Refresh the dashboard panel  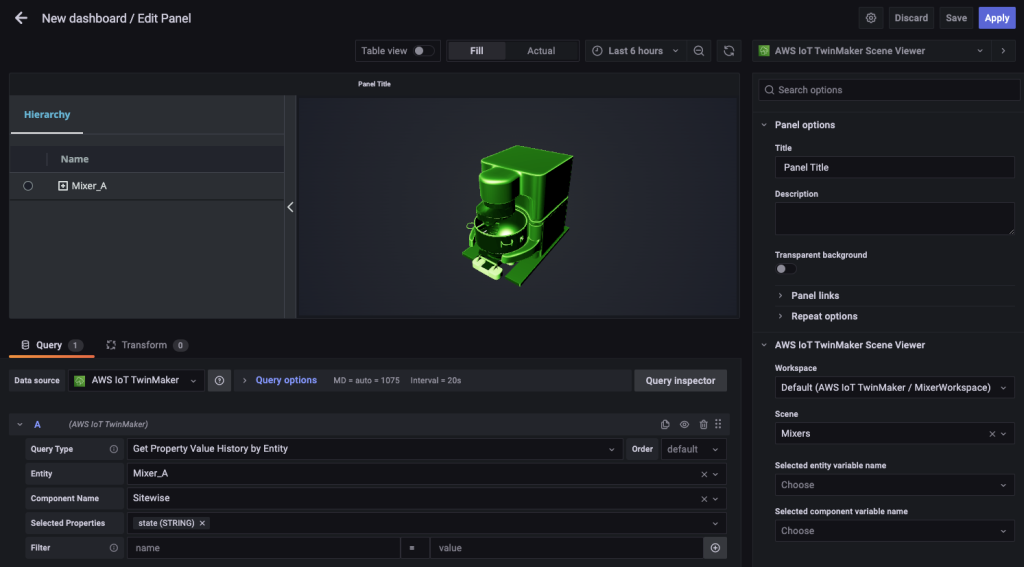729,51
